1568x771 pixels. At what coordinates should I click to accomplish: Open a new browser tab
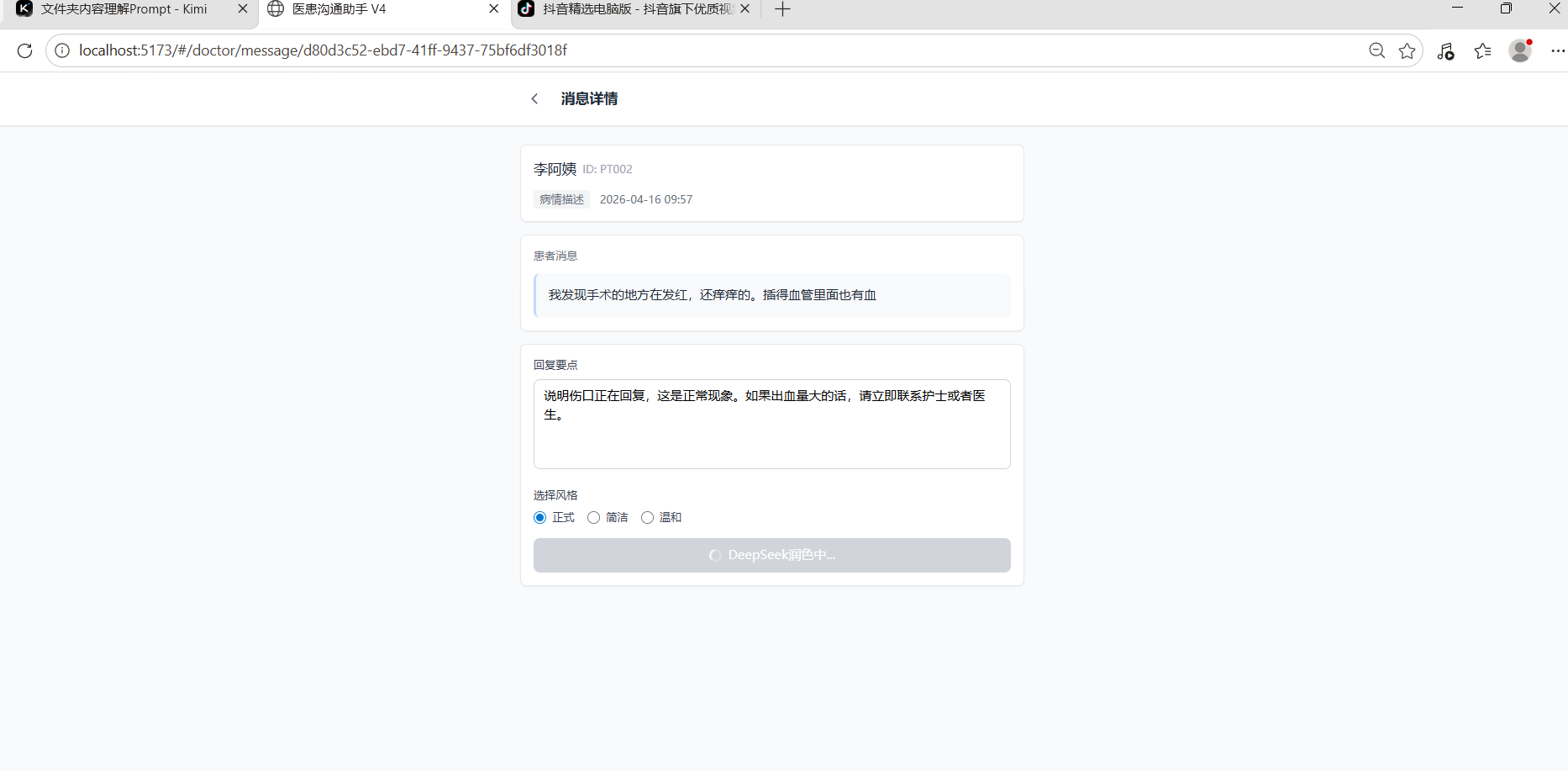pos(782,9)
